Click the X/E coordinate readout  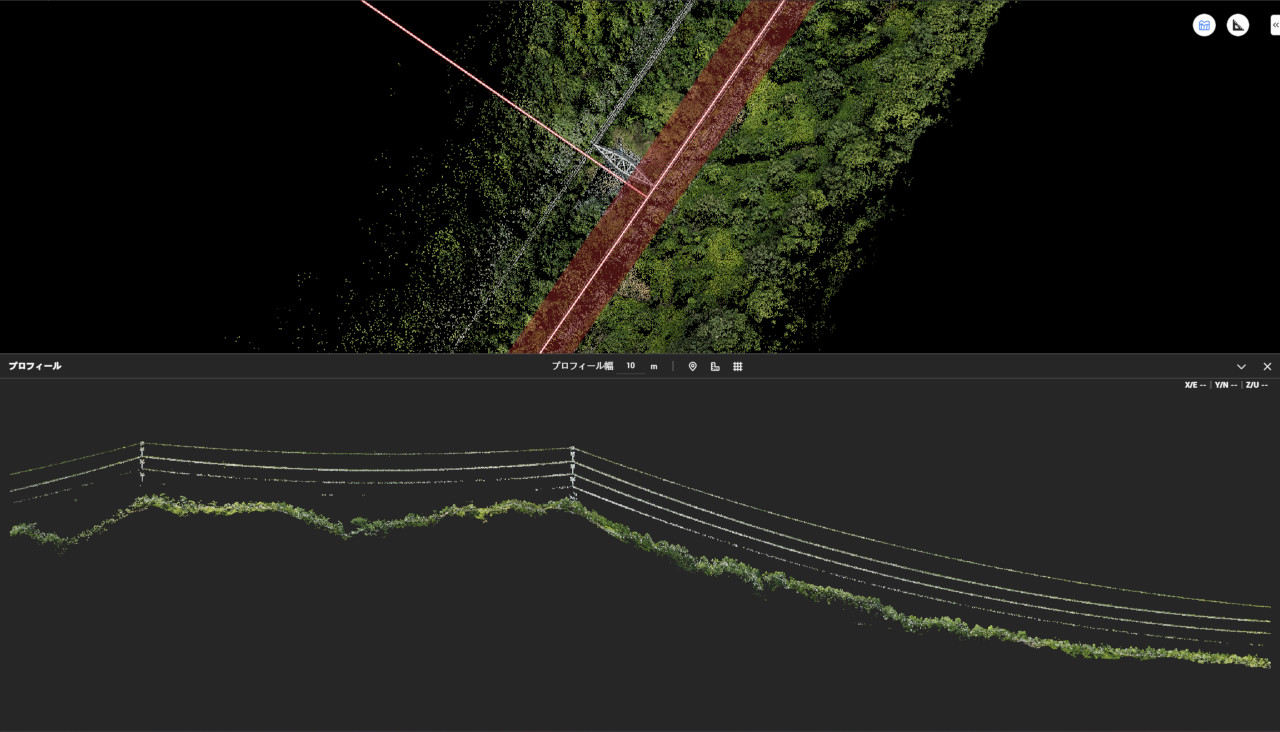click(x=1195, y=385)
